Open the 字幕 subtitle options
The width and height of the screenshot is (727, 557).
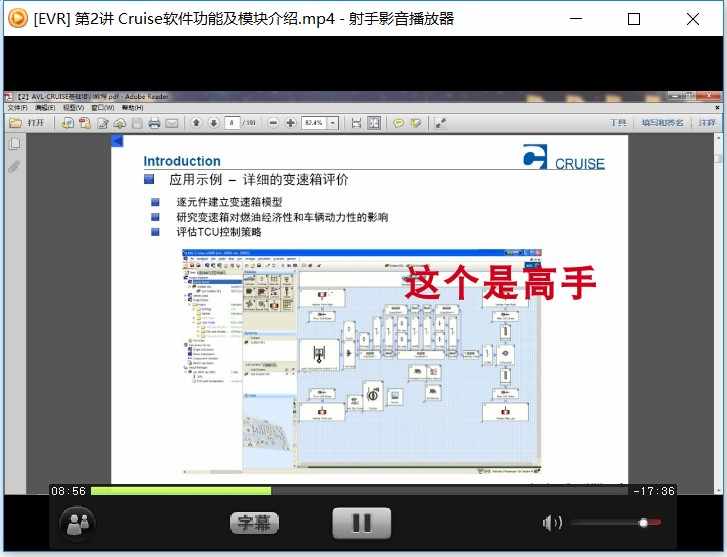pyautogui.click(x=254, y=523)
